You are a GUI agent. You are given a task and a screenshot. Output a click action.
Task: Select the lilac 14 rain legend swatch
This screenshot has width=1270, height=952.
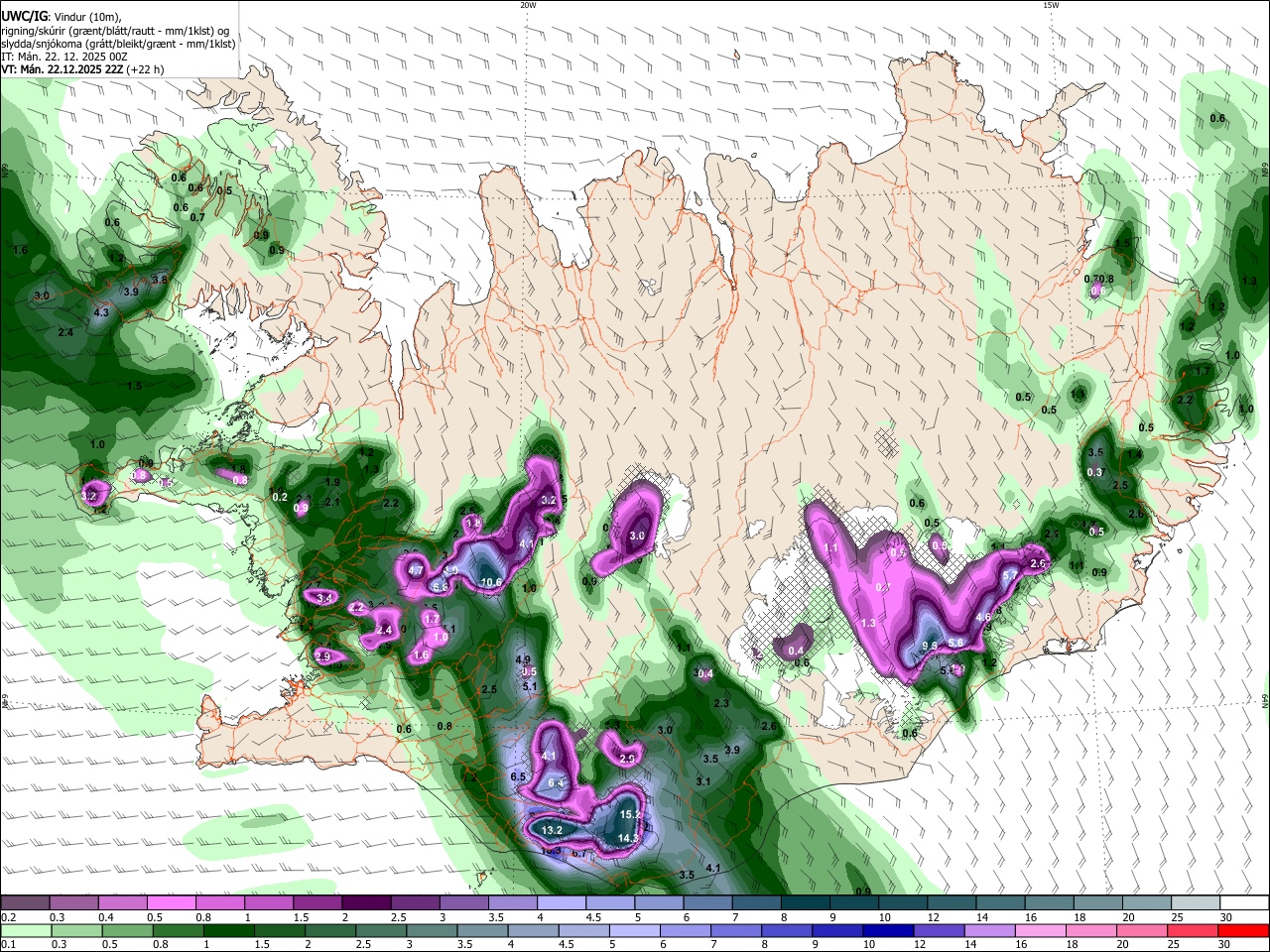click(x=988, y=930)
